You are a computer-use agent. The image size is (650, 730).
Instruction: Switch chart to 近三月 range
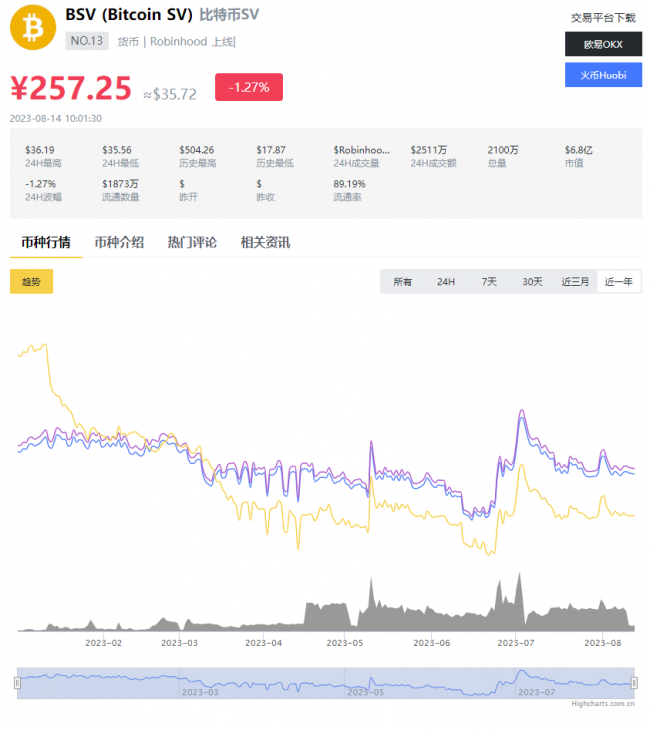pyautogui.click(x=575, y=282)
